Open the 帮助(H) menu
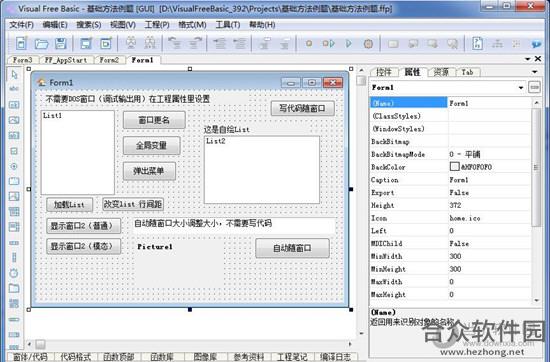The image size is (550, 362). [262, 25]
